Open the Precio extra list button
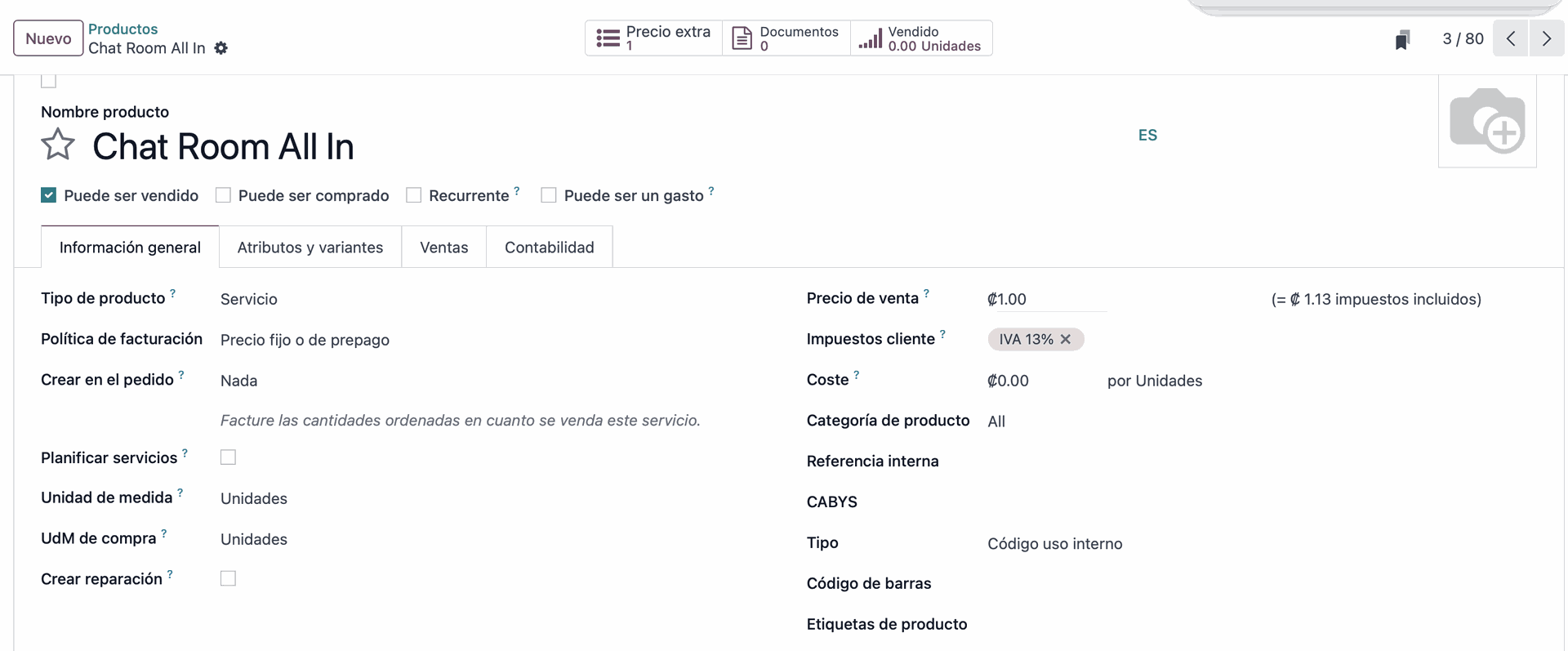Screen dimensions: 1568x651 653,38
